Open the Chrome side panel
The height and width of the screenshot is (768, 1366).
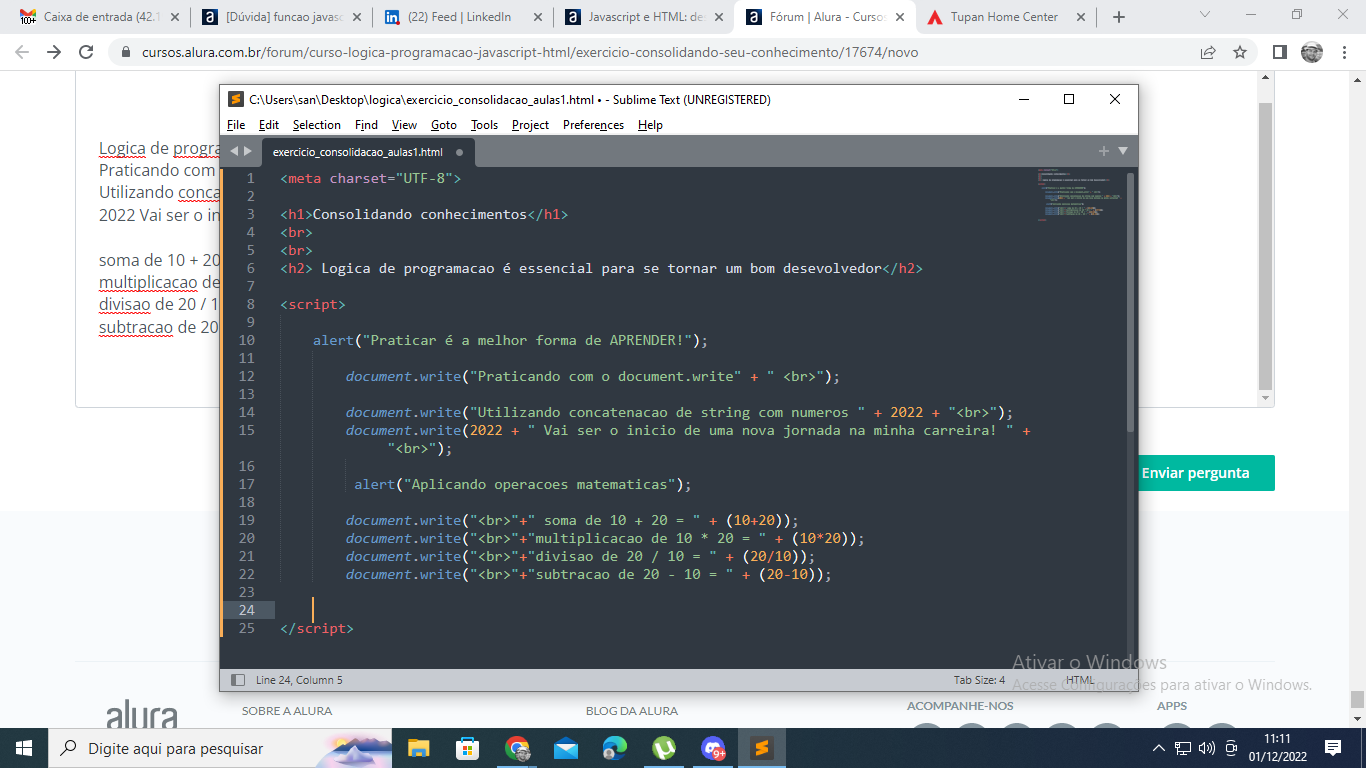pyautogui.click(x=1279, y=52)
